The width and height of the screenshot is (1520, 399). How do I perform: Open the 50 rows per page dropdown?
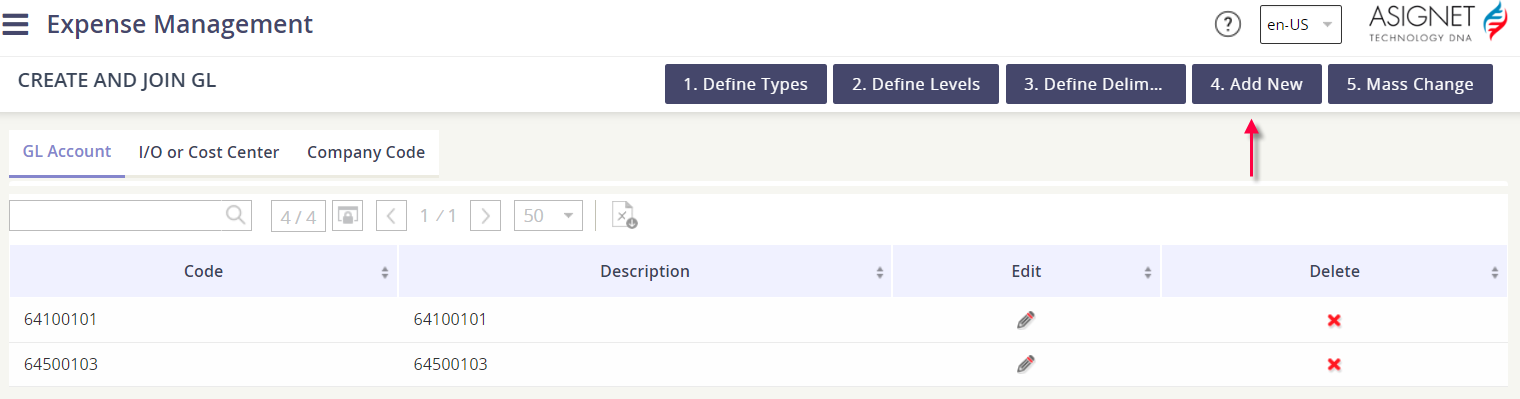(548, 216)
